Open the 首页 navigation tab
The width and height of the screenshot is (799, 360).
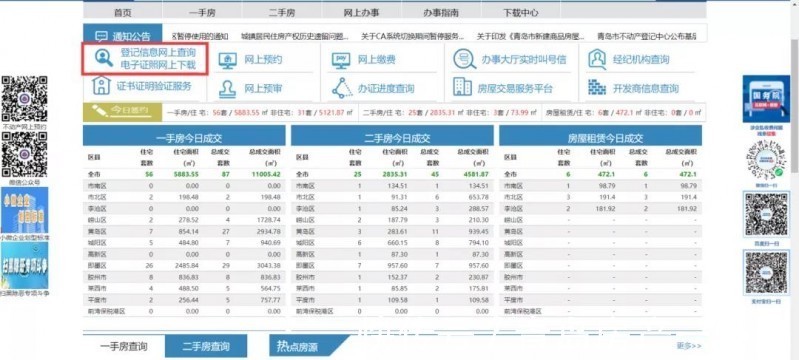(123, 13)
